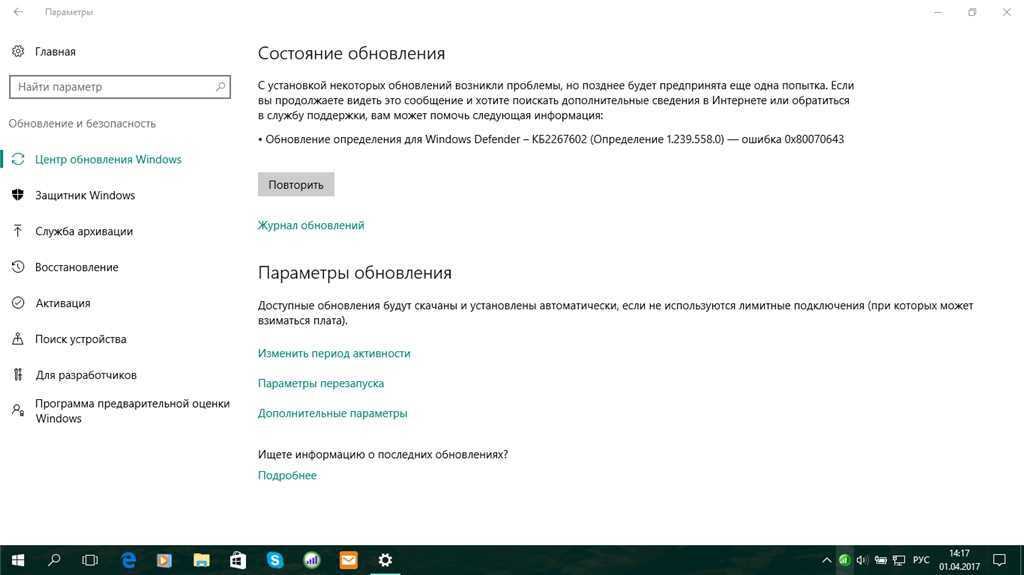Click the upload arrow icon beside Служба архивации
The width and height of the screenshot is (1024, 575).
coord(18,231)
